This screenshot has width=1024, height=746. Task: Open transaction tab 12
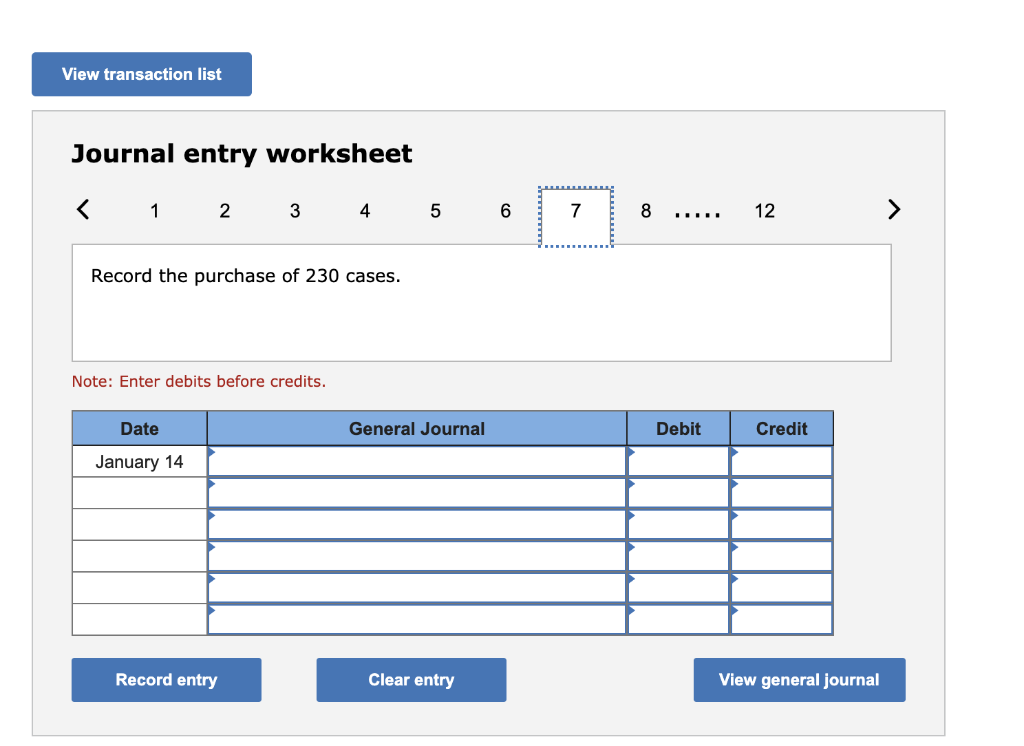click(x=765, y=210)
